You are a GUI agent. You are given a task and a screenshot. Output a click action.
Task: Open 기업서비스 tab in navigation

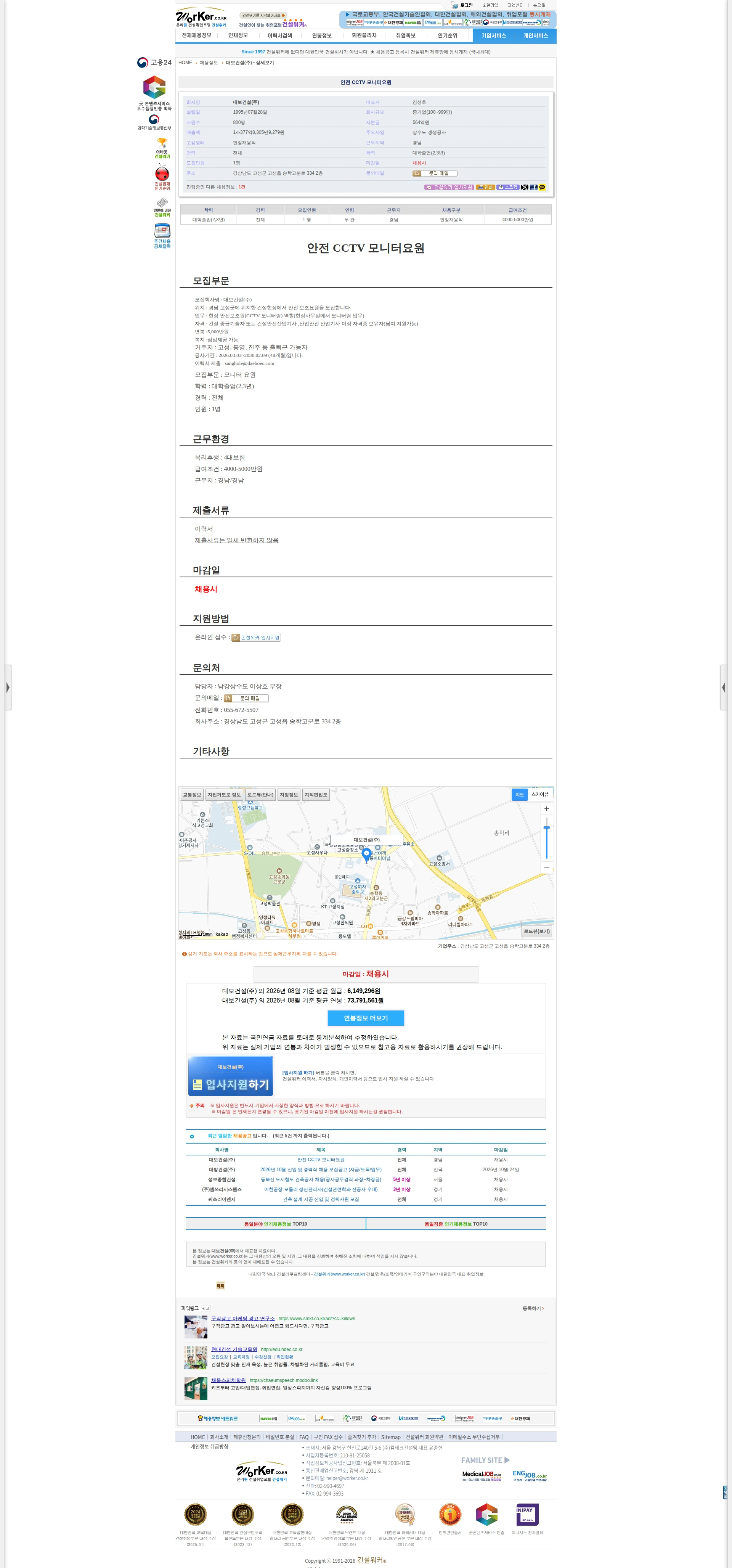(x=493, y=35)
